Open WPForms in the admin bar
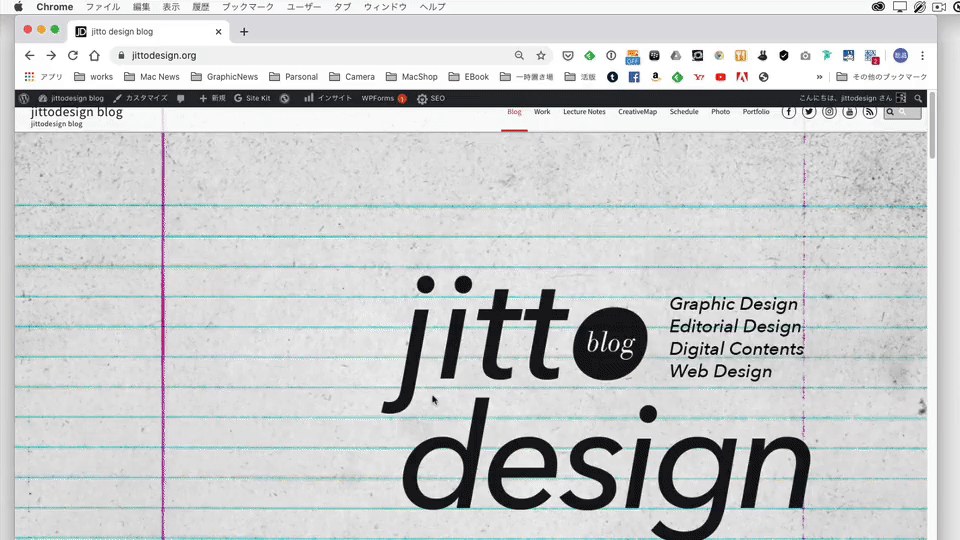The height and width of the screenshot is (540, 960). point(384,98)
